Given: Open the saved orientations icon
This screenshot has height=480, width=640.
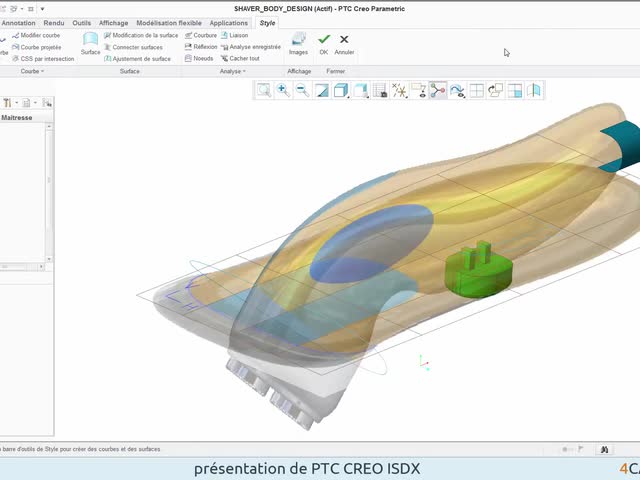Looking at the screenshot, I should point(360,90).
